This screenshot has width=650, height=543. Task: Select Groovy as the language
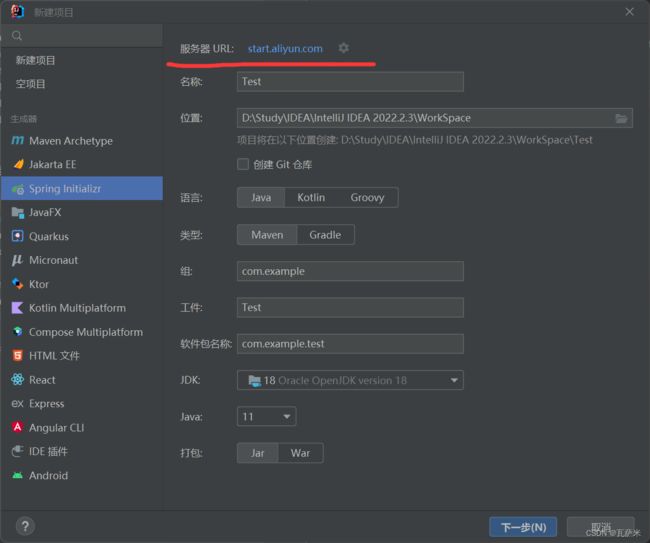(x=367, y=198)
